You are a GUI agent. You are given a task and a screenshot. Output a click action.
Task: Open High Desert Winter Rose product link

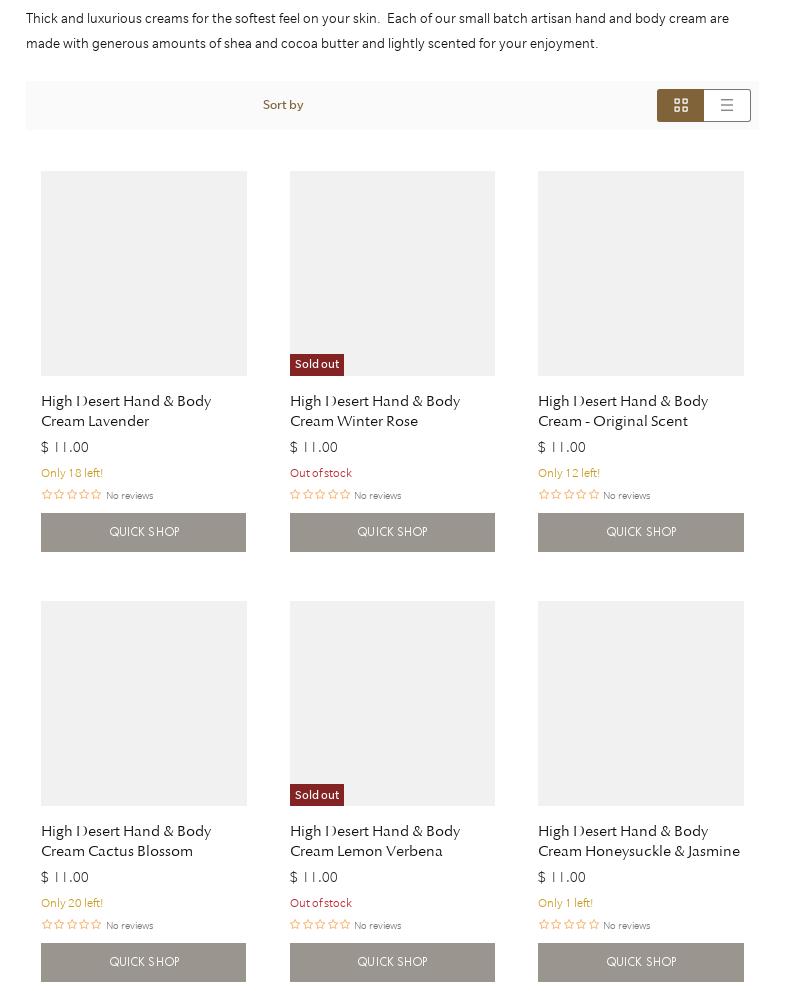click(375, 411)
